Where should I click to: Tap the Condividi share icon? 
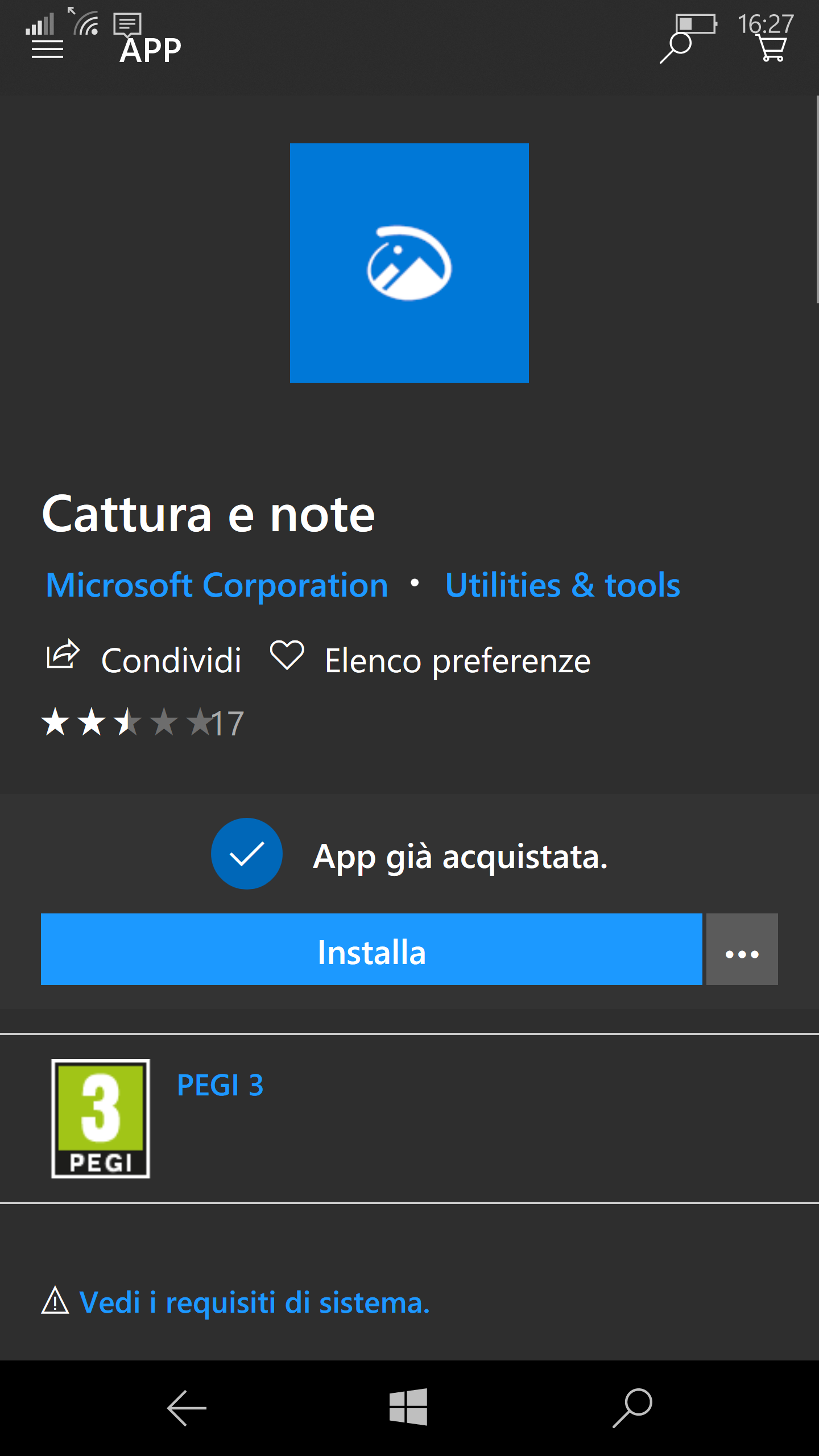click(x=63, y=654)
